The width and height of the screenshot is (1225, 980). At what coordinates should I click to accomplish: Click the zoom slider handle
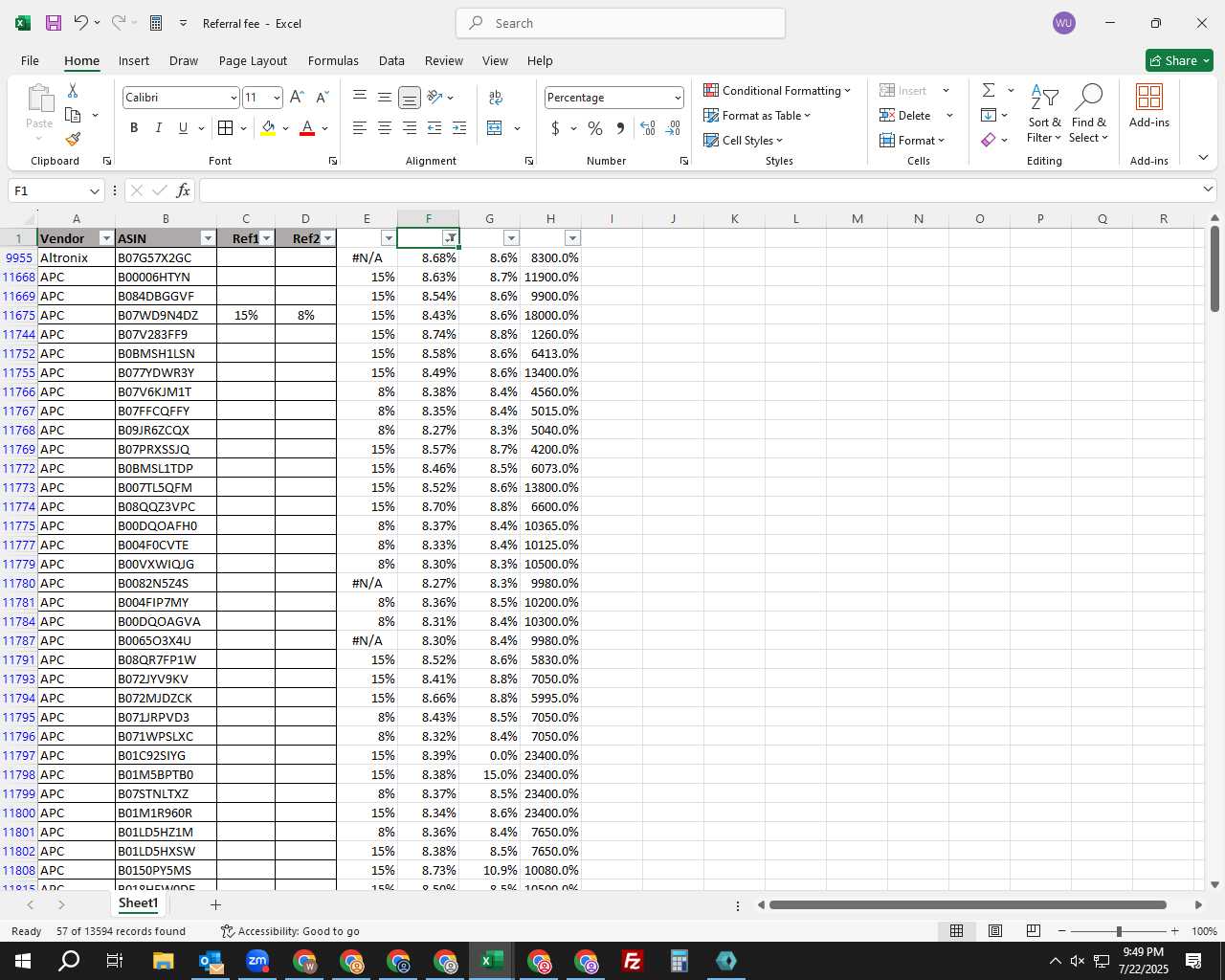click(x=1119, y=931)
